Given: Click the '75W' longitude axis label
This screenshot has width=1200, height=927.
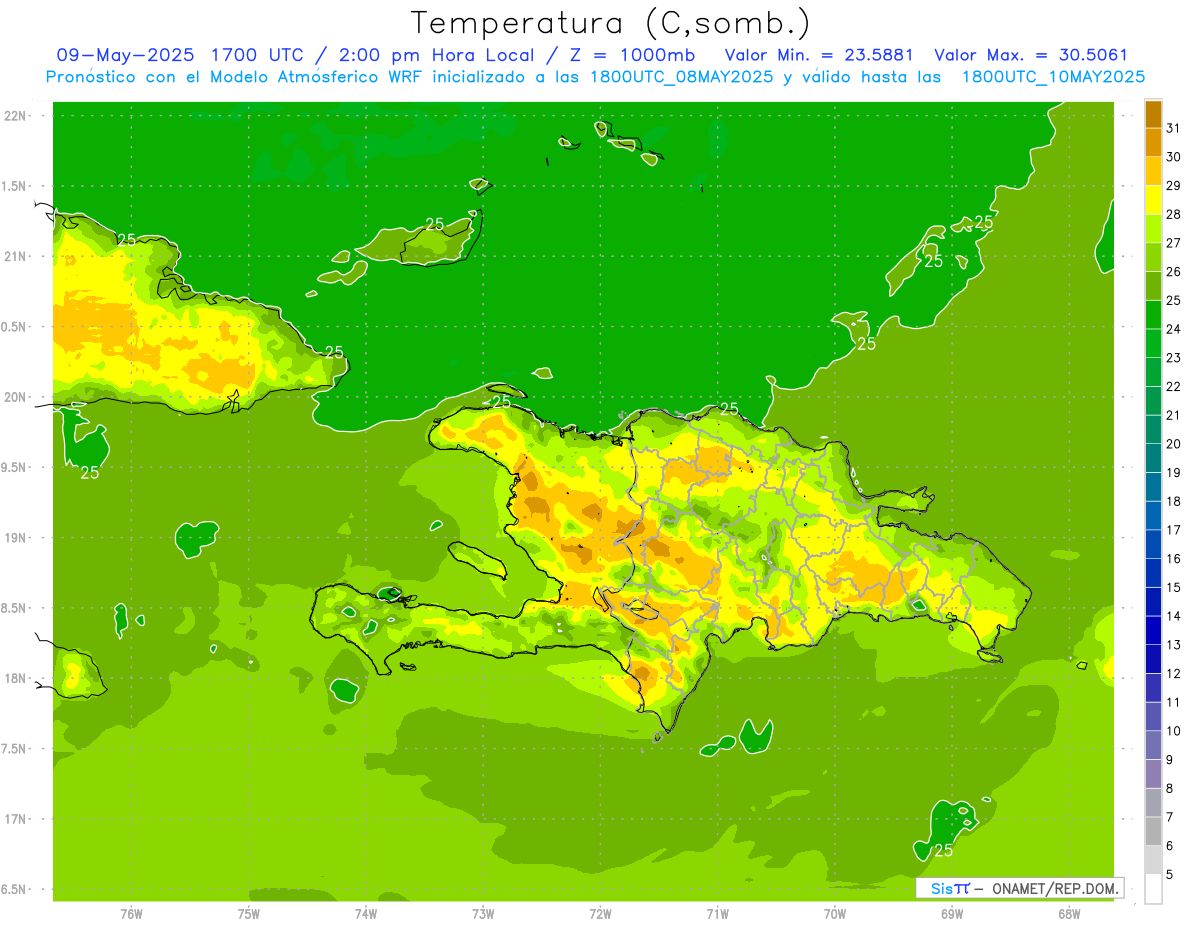Looking at the screenshot, I should click(x=249, y=914).
